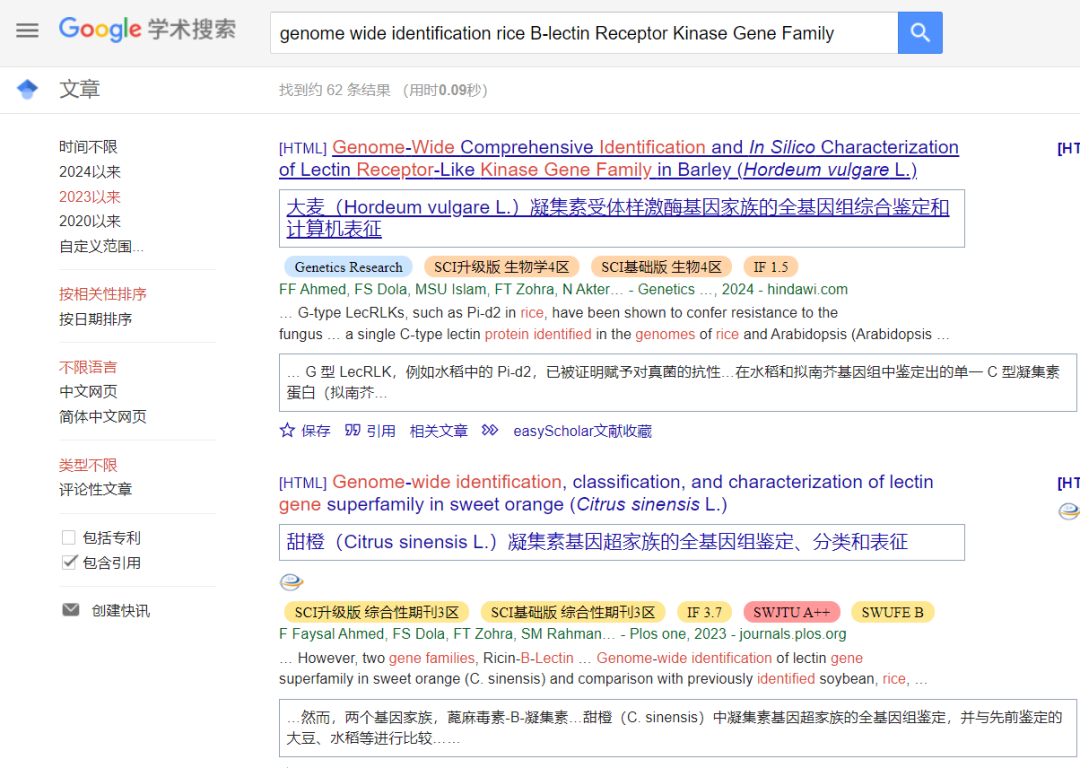
Task: Select the 2023以来 filter
Action: tap(90, 196)
